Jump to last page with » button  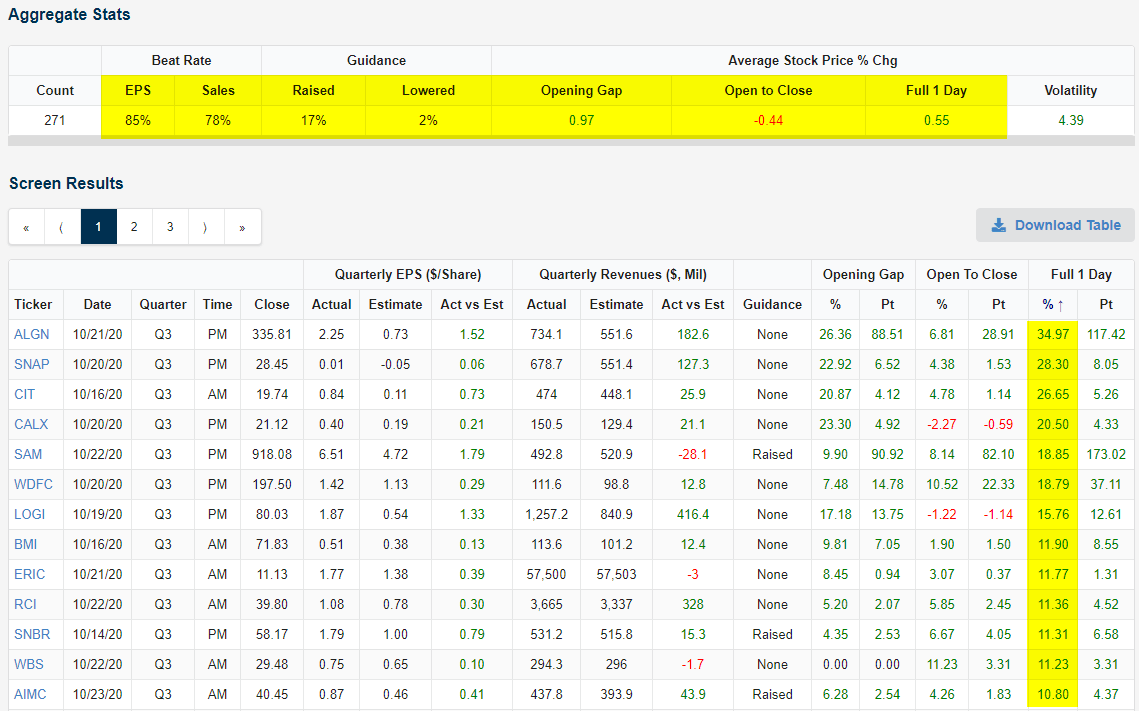(242, 227)
